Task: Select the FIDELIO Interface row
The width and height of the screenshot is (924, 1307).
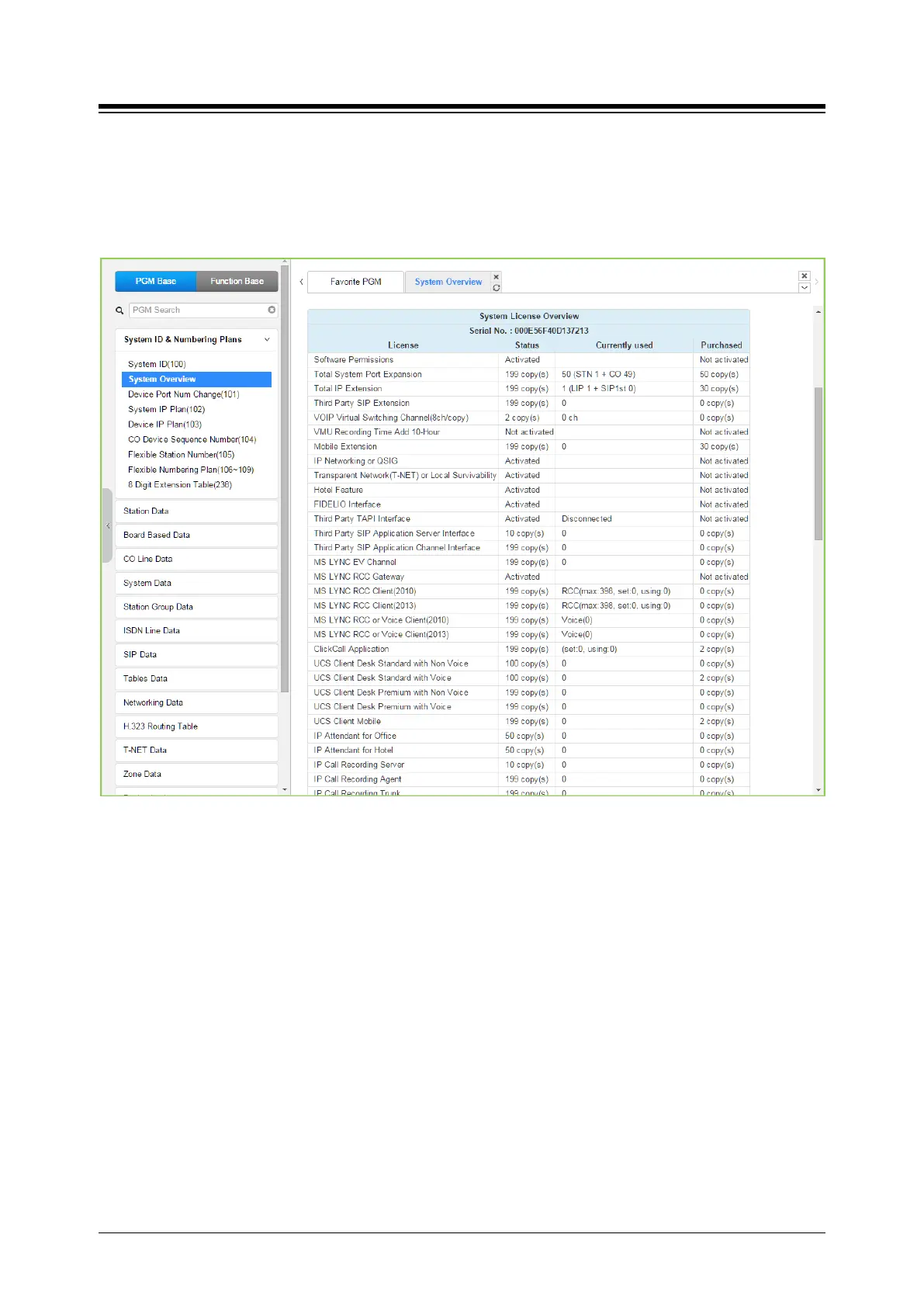Action: point(528,504)
